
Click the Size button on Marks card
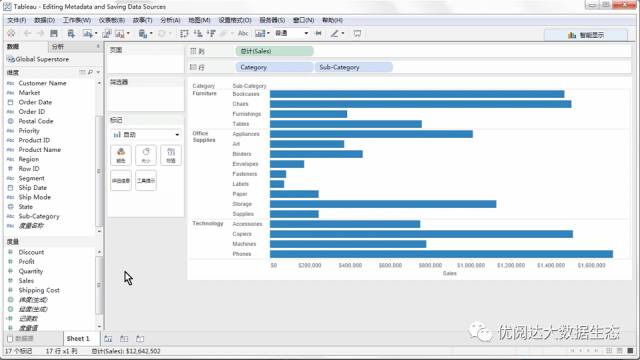(x=146, y=156)
